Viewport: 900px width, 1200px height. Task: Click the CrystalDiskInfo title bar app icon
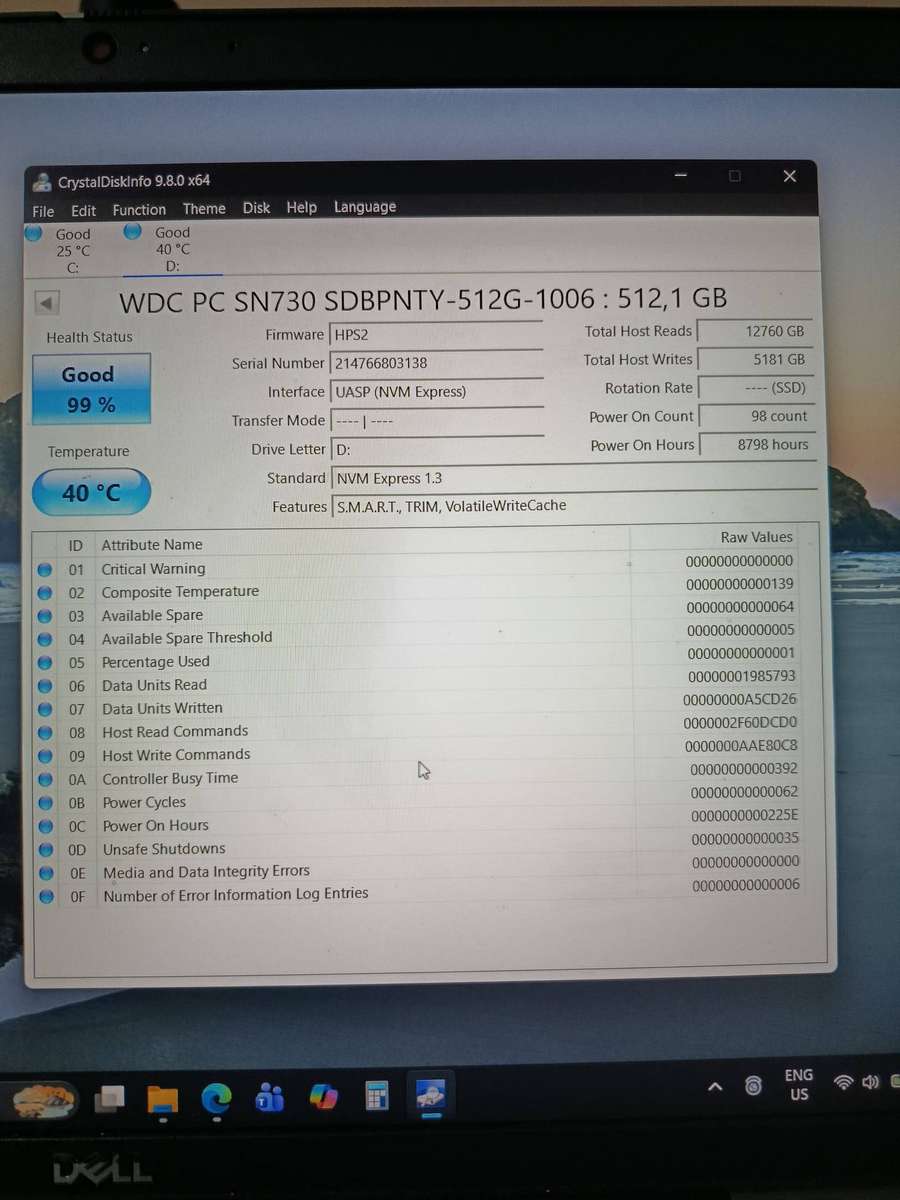click(42, 181)
